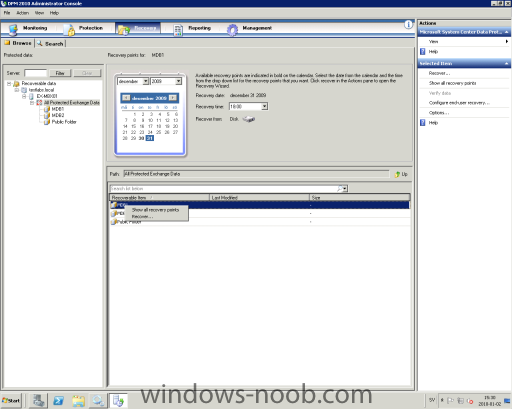Launch PowerShell from the taskbar
Viewport: 512px width, 409px height.
[58, 400]
